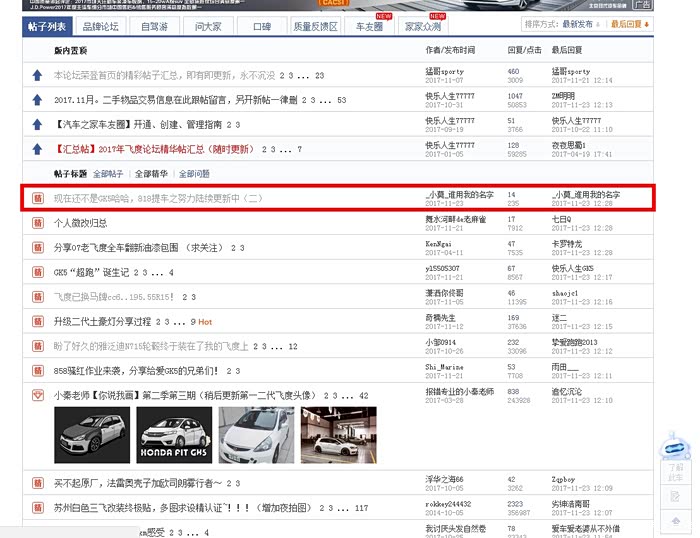This screenshot has width=700, height=538.
Task: Click the 精 badge beside 升级二代土豪灯分享过程
Action: (x=38, y=321)
